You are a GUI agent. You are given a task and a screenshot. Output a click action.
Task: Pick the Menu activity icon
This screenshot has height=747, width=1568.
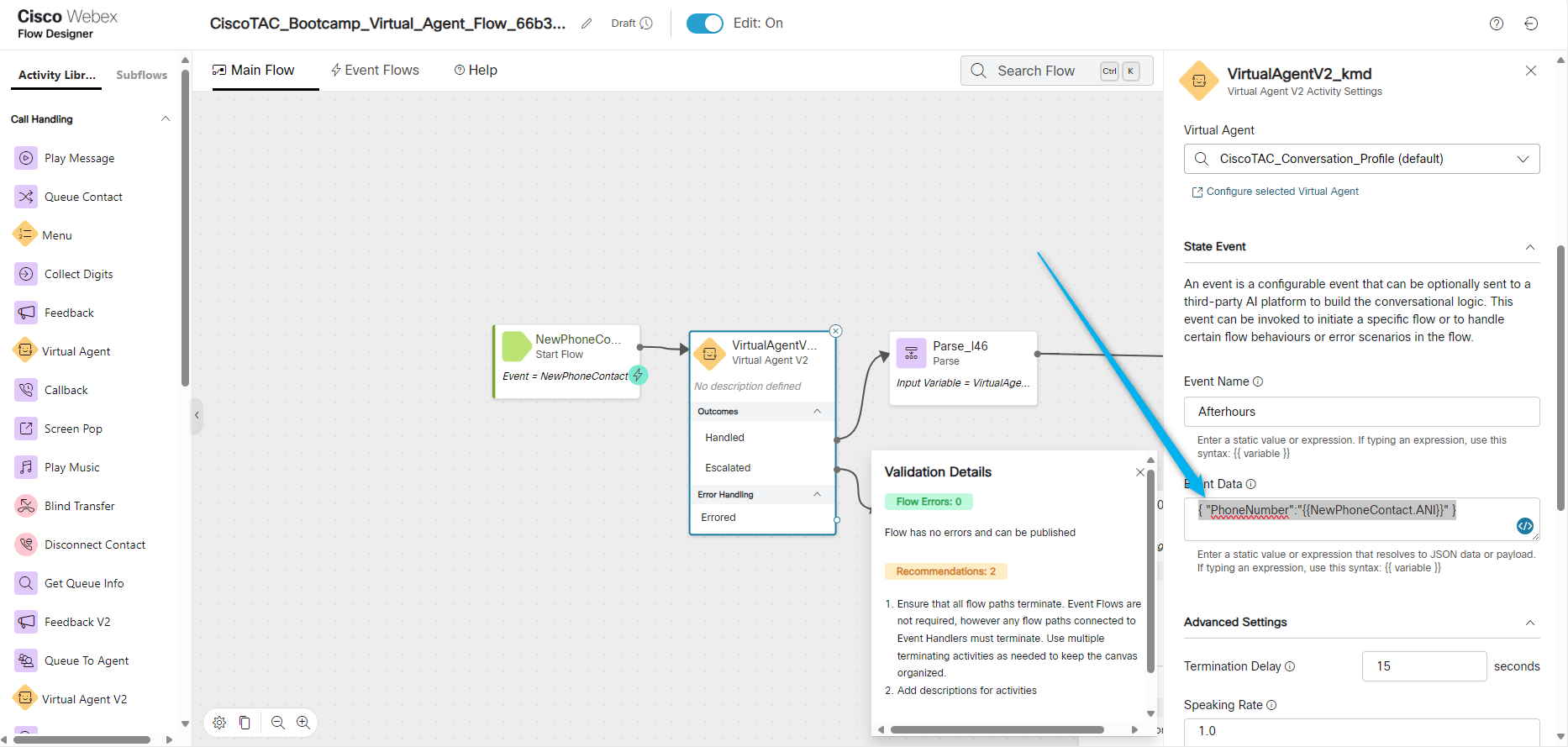coord(25,234)
